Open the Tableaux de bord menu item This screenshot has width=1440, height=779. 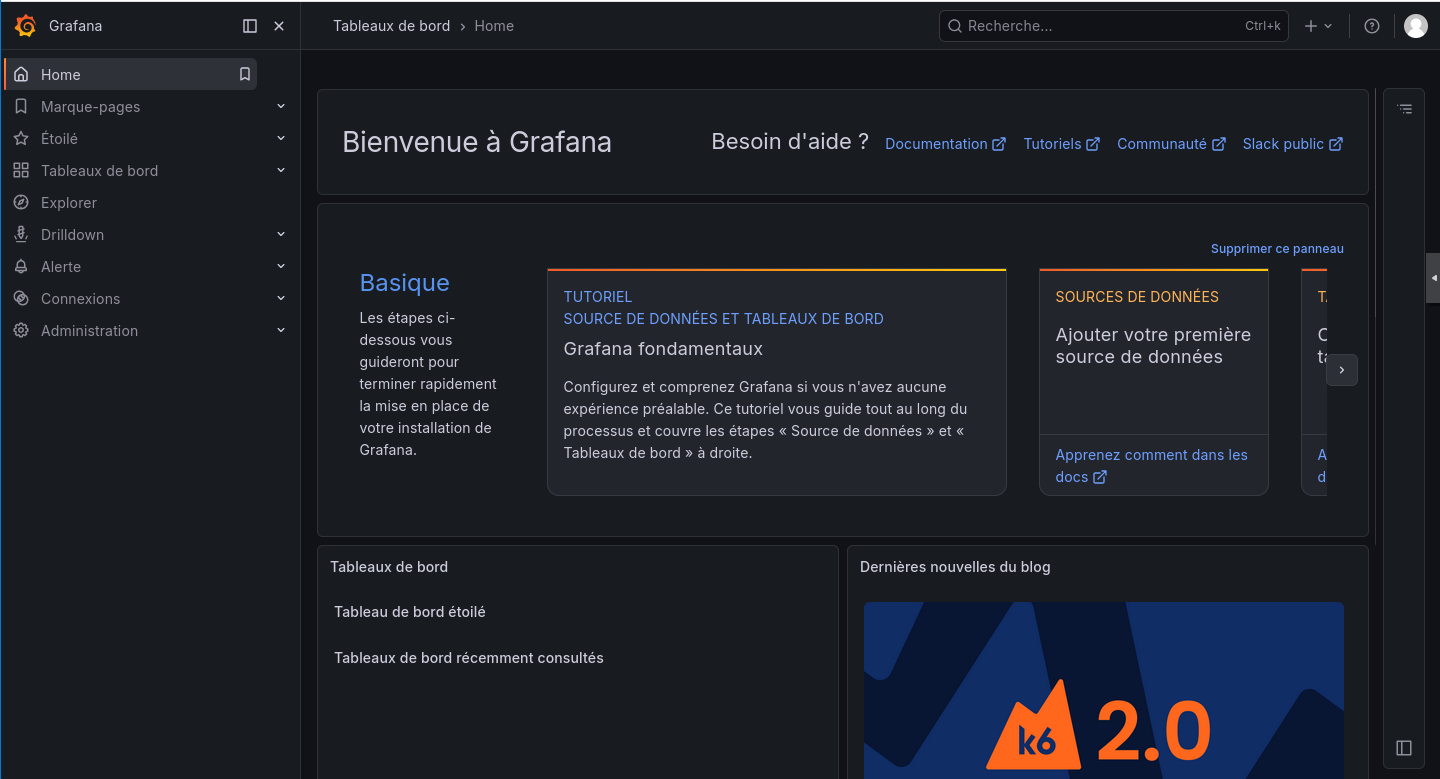(99, 170)
